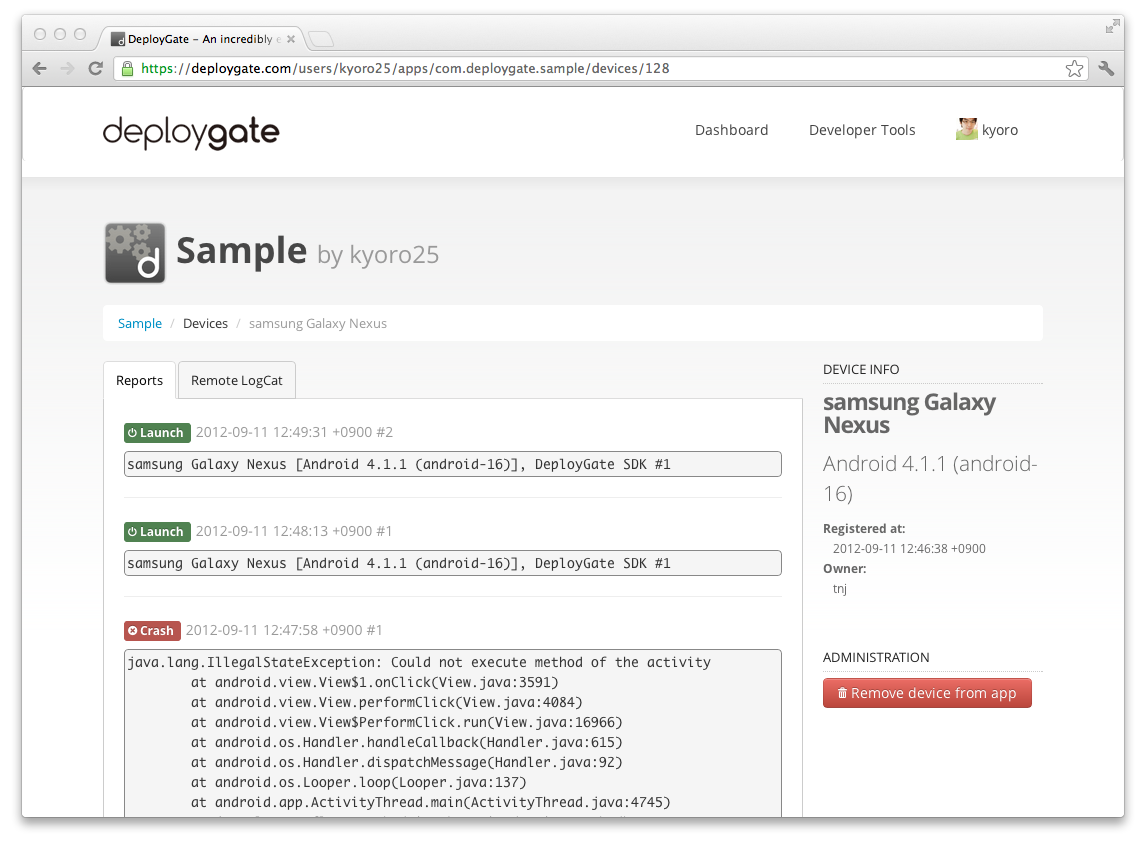
Task: Click the Sample app gear icon
Action: click(x=135, y=253)
